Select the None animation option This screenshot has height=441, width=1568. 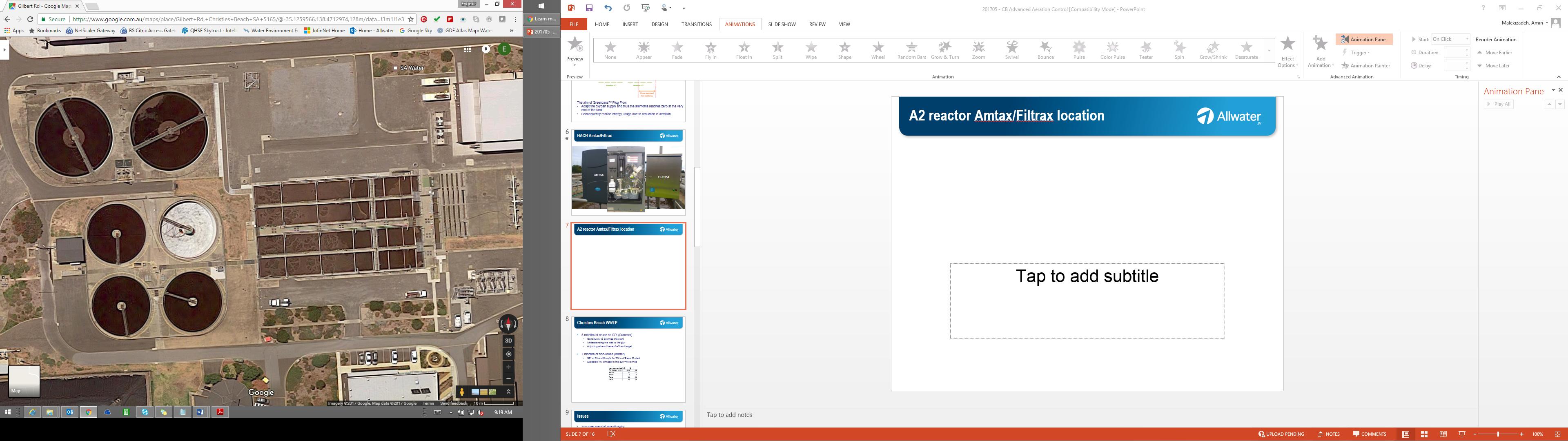point(610,51)
